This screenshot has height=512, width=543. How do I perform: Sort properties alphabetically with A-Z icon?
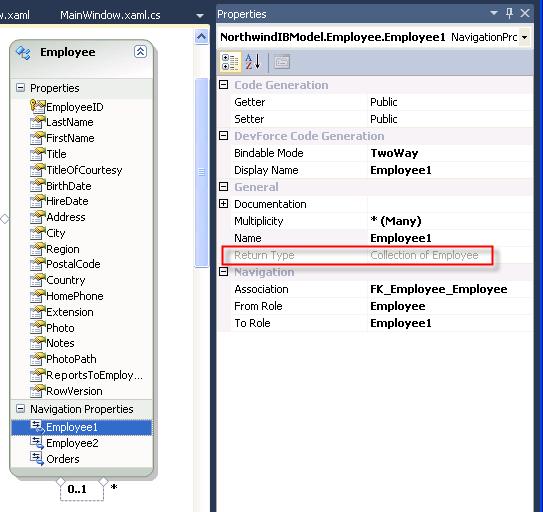[253, 62]
